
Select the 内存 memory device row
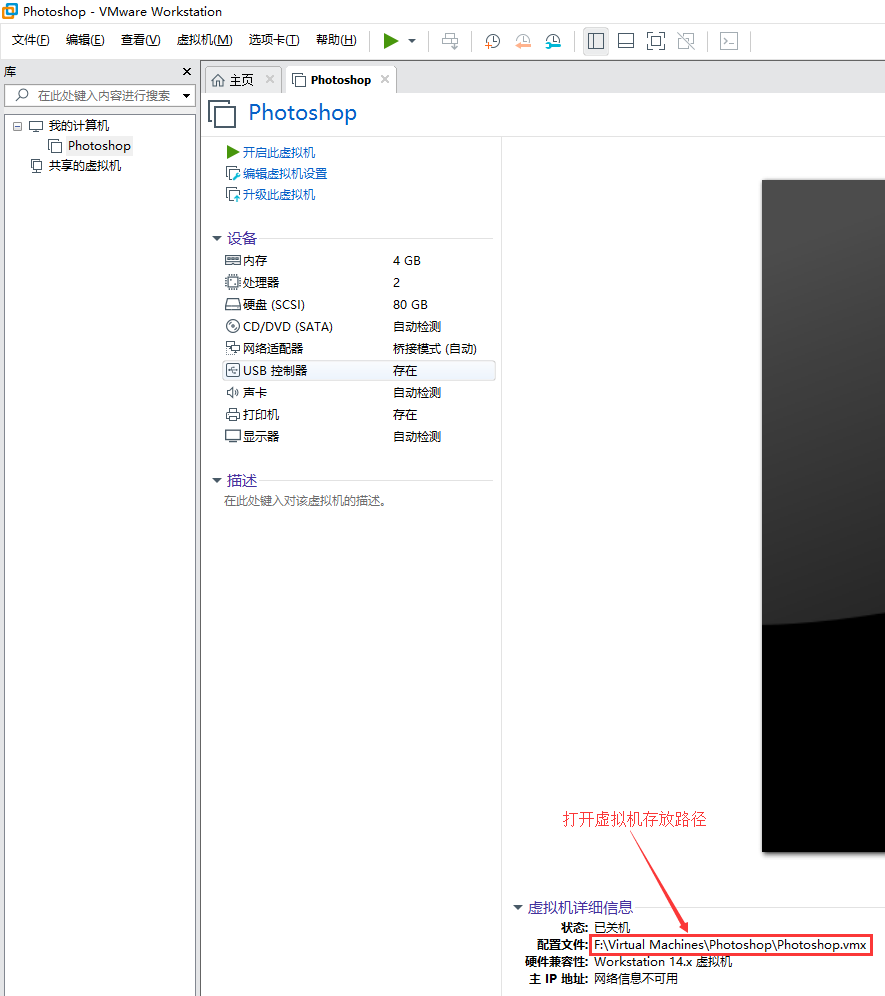pos(358,261)
